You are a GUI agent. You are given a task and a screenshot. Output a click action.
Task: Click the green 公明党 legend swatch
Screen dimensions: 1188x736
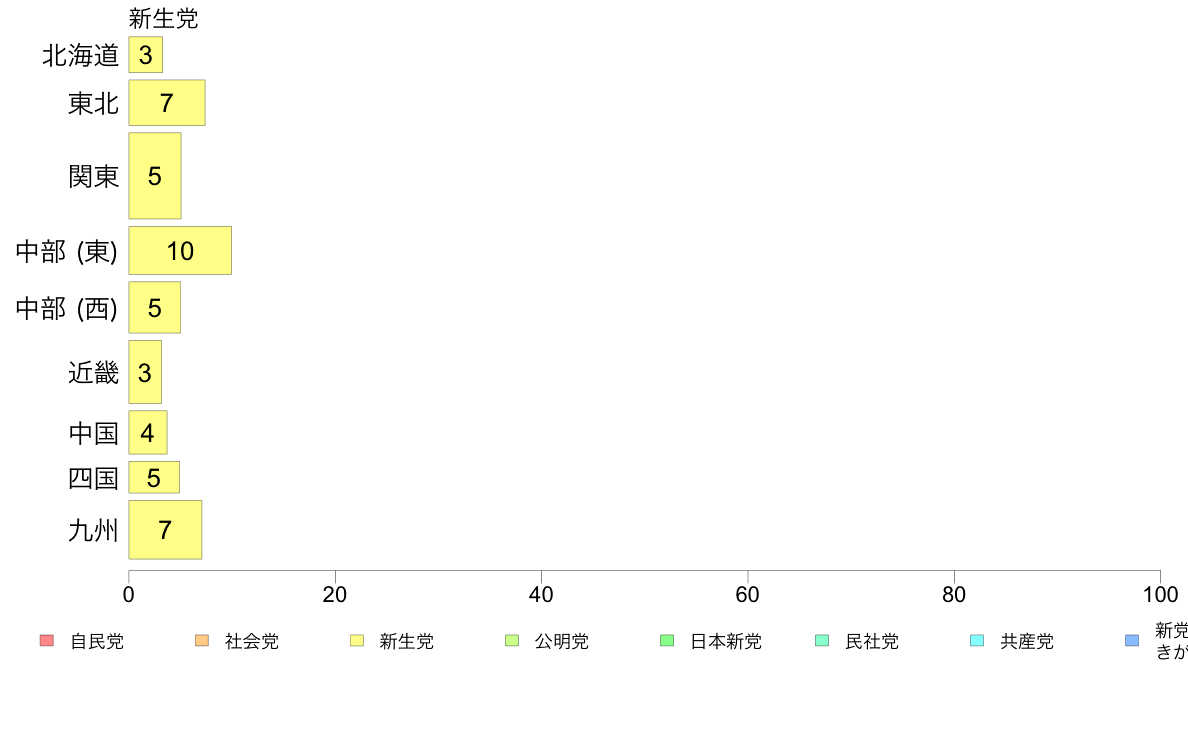point(512,640)
